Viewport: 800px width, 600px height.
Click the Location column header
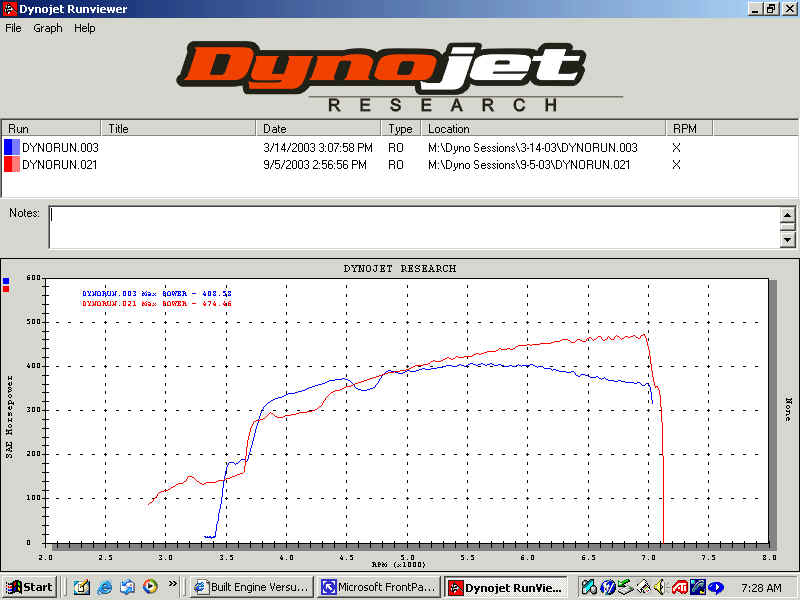[x=543, y=129]
